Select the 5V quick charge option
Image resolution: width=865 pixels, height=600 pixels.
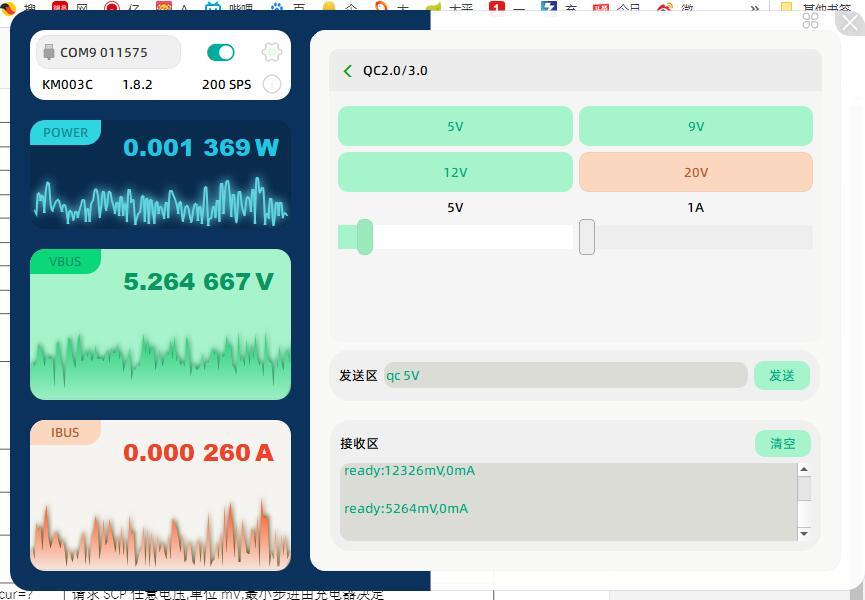(455, 126)
